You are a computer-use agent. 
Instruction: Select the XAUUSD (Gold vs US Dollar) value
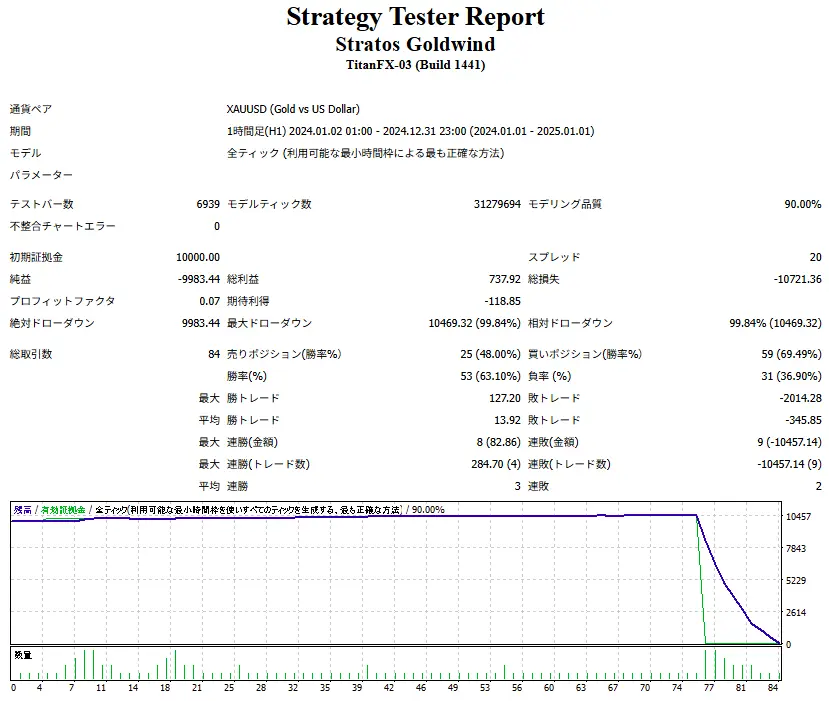coord(293,109)
